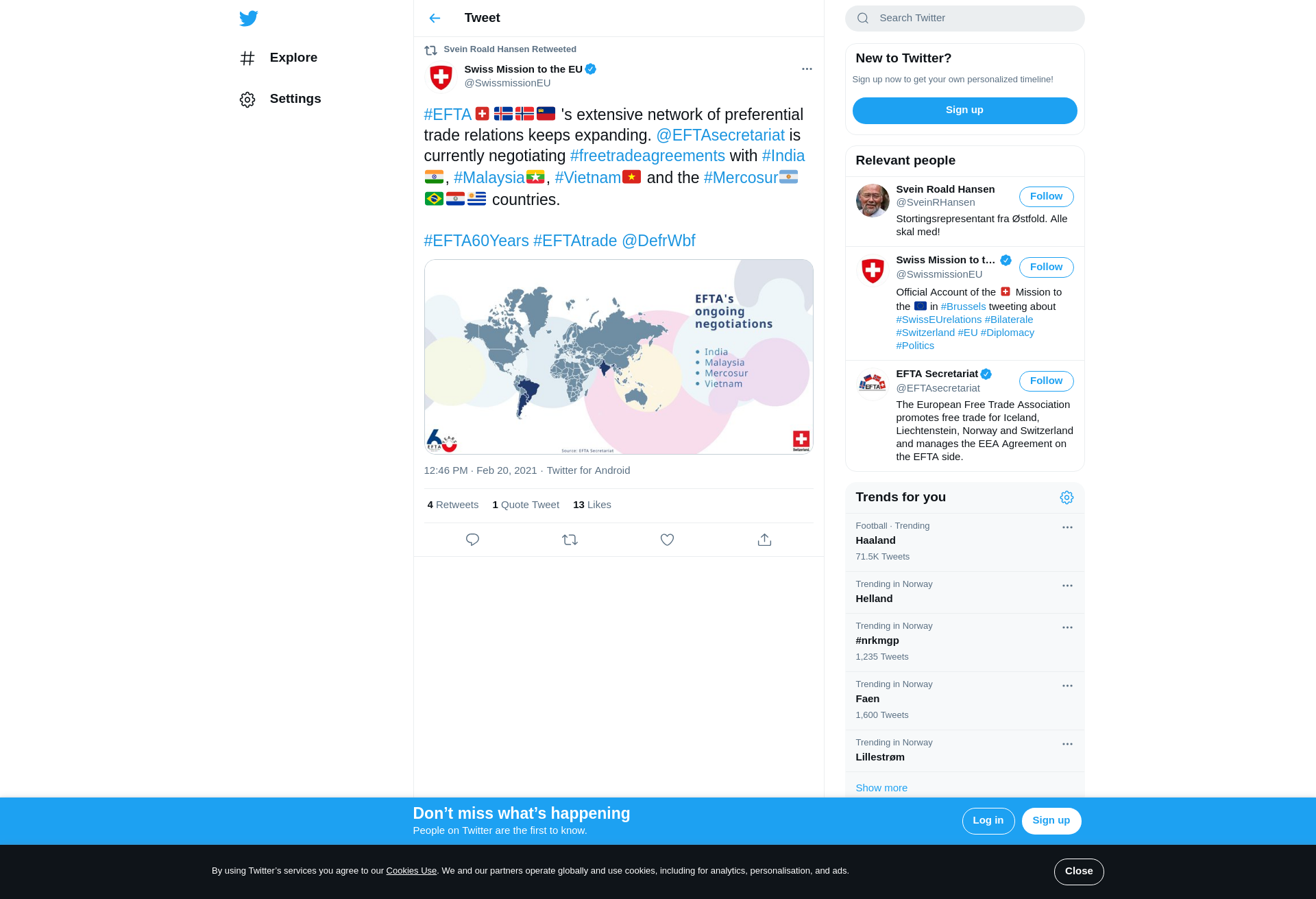The width and height of the screenshot is (1316, 899).
Task: Open more options for #nrkmgp trend
Action: coord(1067,627)
